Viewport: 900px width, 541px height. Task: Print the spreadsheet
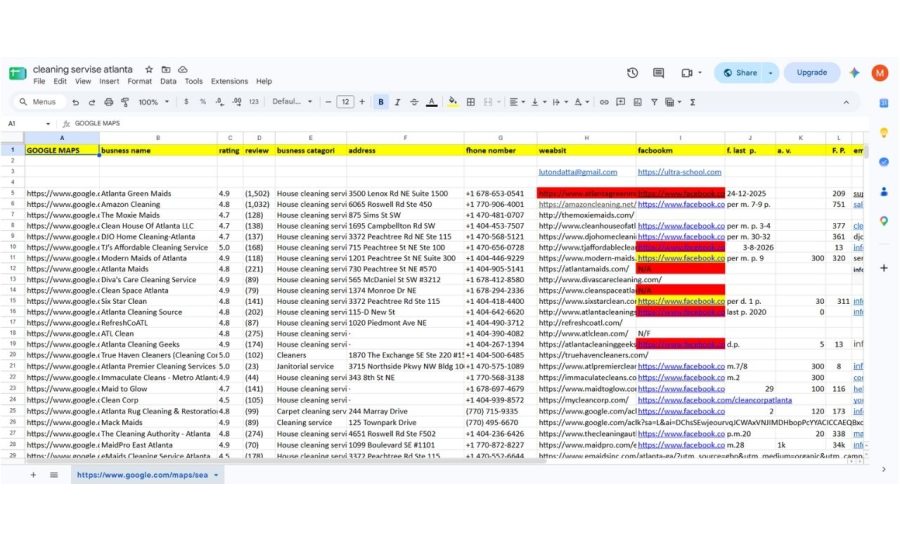point(108,102)
